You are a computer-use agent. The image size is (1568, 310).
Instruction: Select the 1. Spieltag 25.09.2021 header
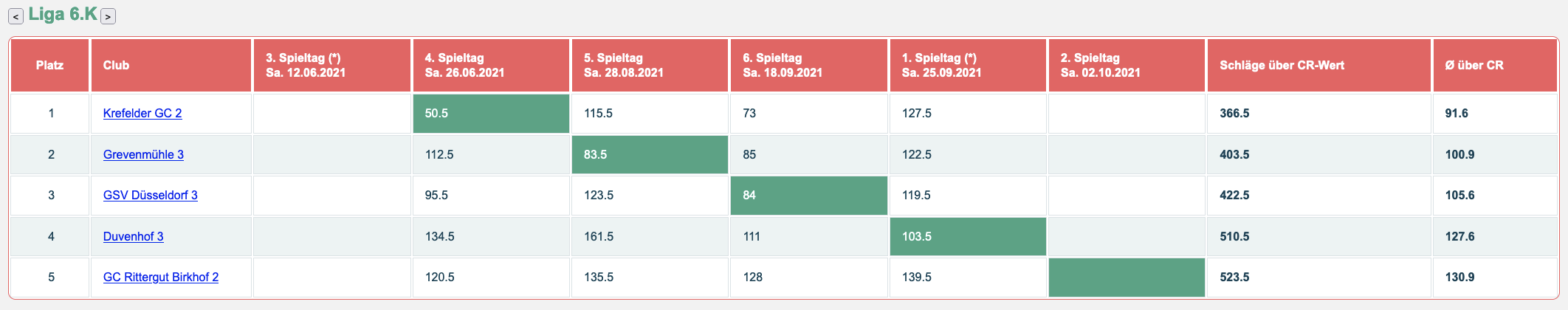click(942, 65)
